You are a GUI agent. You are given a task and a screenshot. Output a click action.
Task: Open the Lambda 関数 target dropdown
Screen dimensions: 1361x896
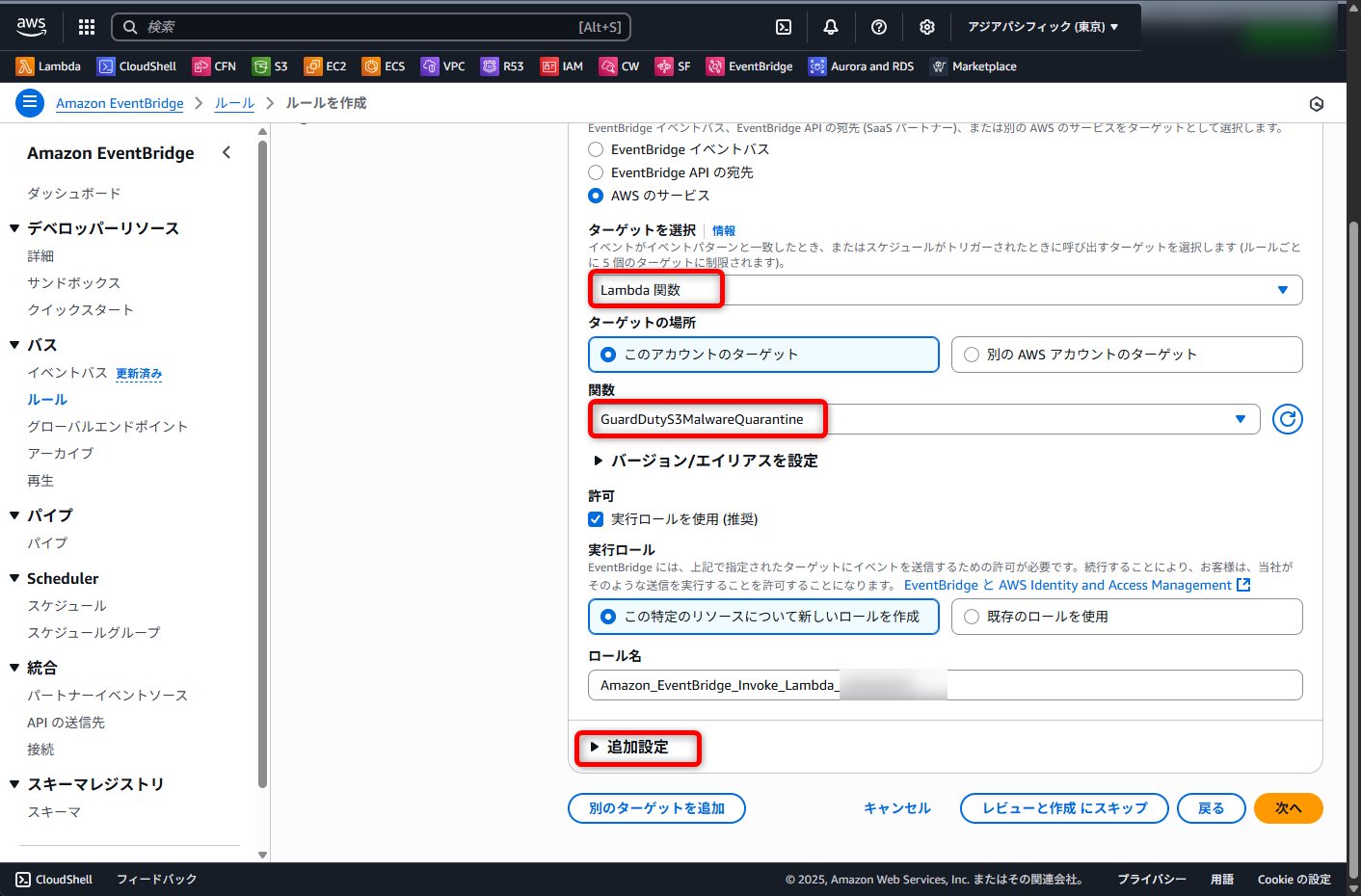pyautogui.click(x=946, y=290)
